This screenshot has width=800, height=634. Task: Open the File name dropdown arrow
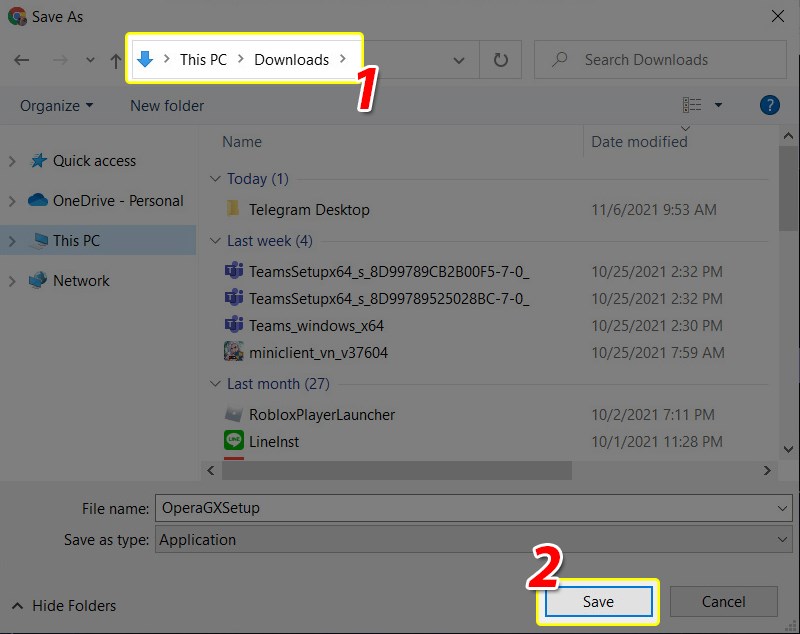[782, 509]
